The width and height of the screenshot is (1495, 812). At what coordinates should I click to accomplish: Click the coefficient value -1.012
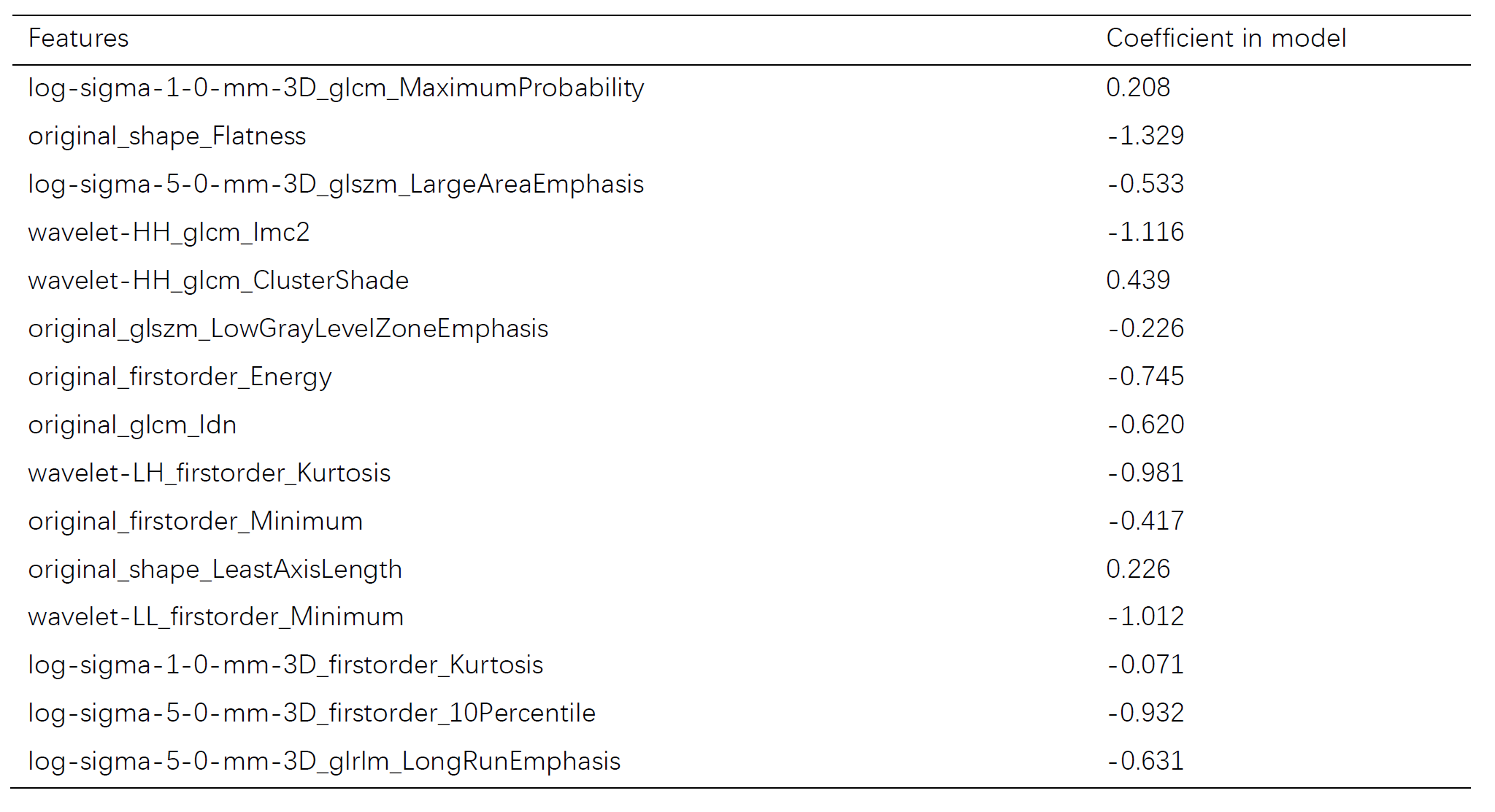[1145, 616]
